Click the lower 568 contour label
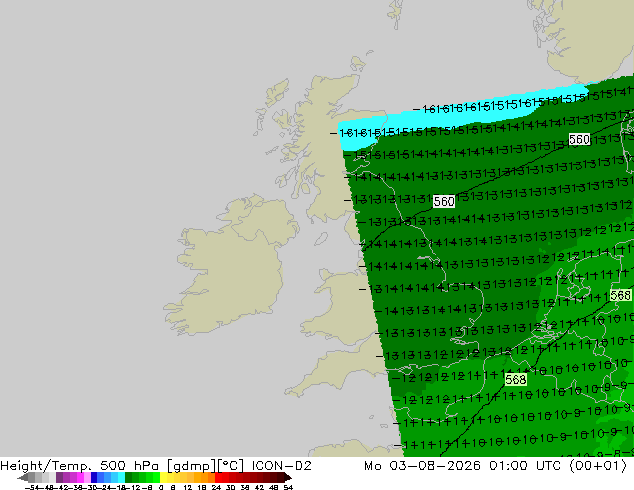 516,380
